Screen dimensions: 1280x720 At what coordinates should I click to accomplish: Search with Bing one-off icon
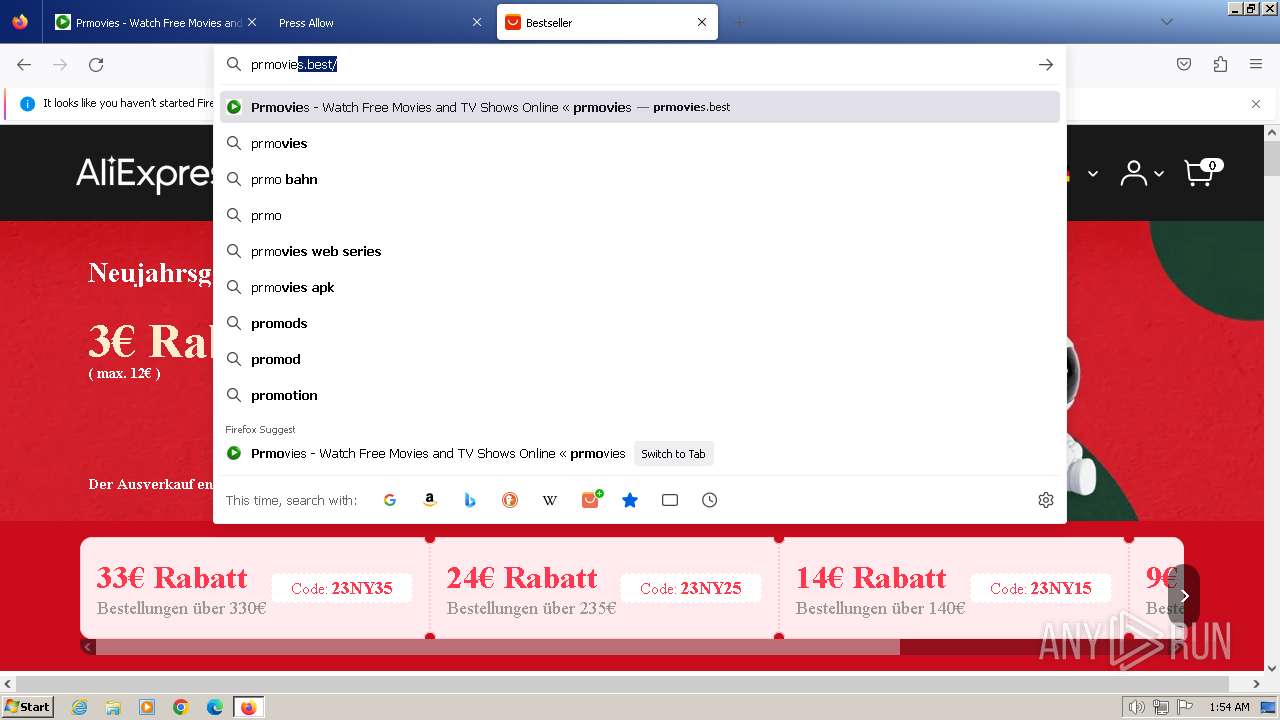point(470,500)
